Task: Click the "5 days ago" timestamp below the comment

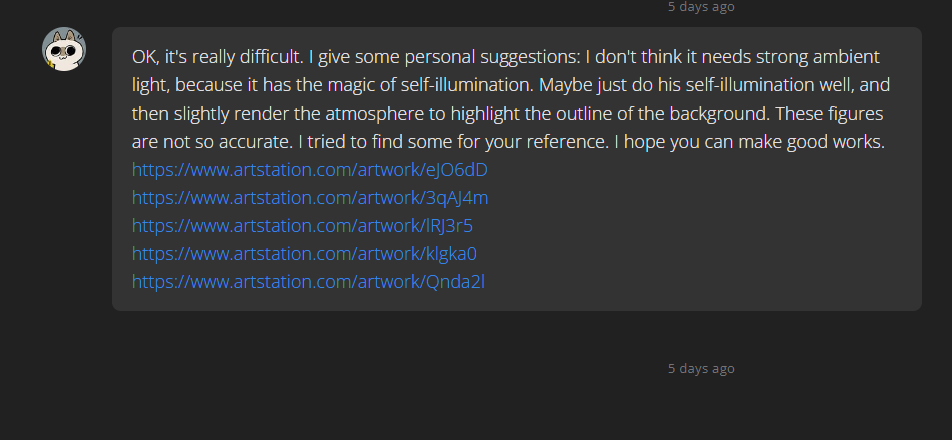Action: [701, 369]
